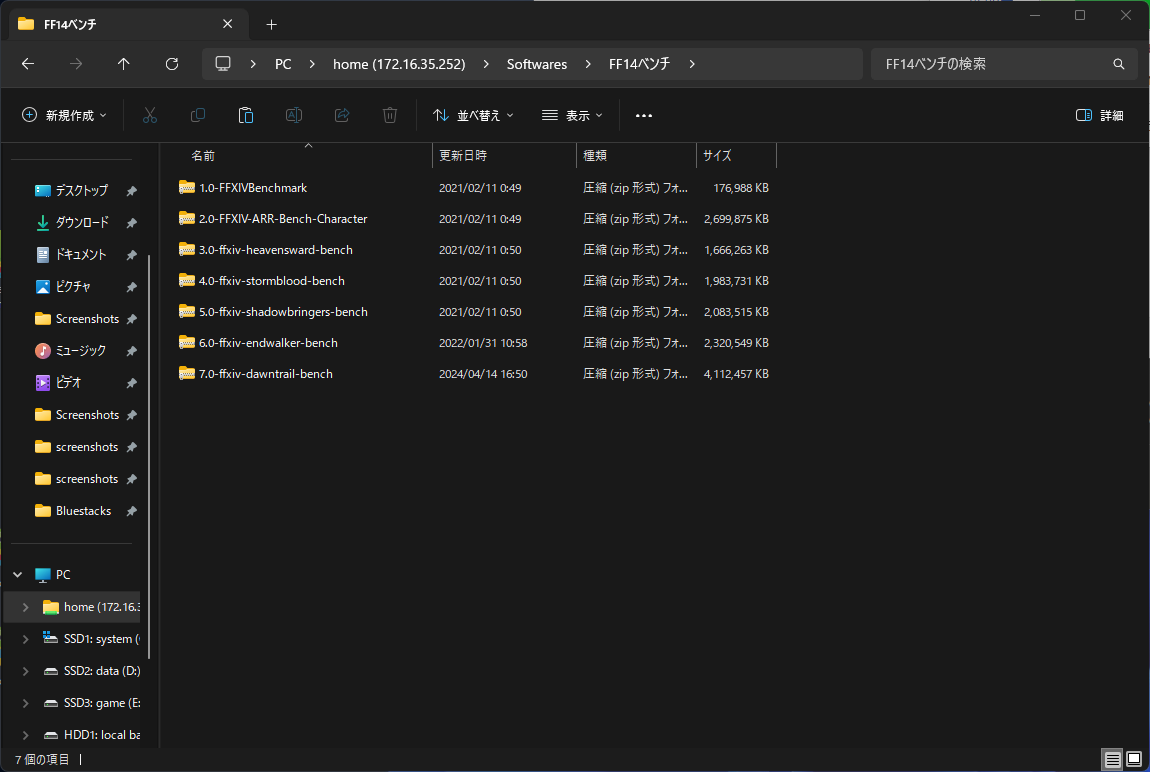
Task: Refresh the current folder view
Action: tap(172, 64)
